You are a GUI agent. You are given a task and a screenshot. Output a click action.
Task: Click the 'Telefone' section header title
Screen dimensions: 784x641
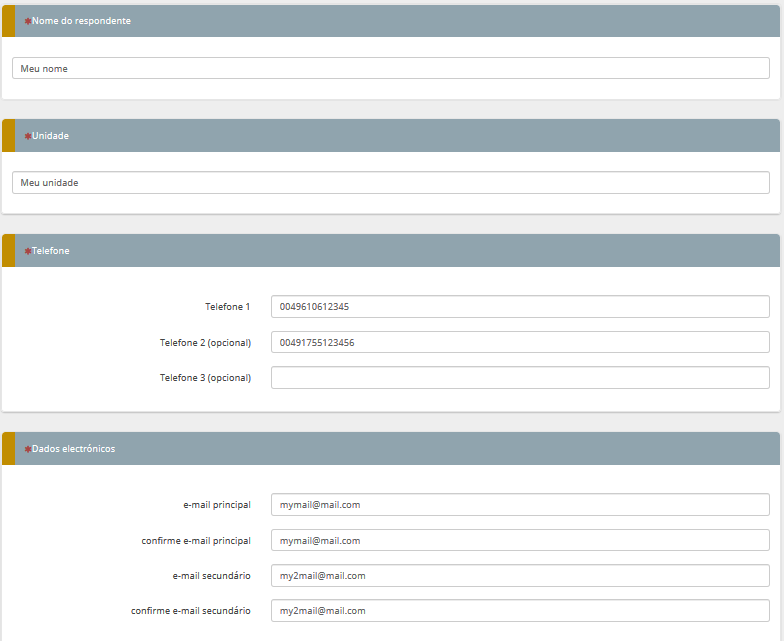coord(51,251)
